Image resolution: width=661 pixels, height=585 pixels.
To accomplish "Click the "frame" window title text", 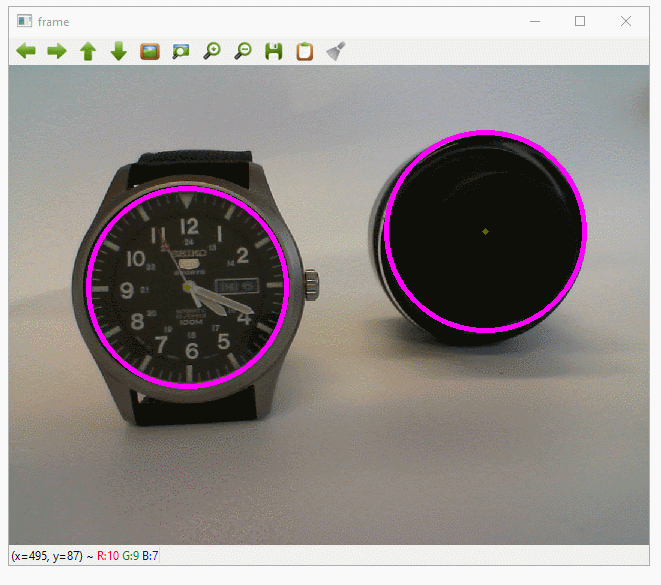I will 53,22.
